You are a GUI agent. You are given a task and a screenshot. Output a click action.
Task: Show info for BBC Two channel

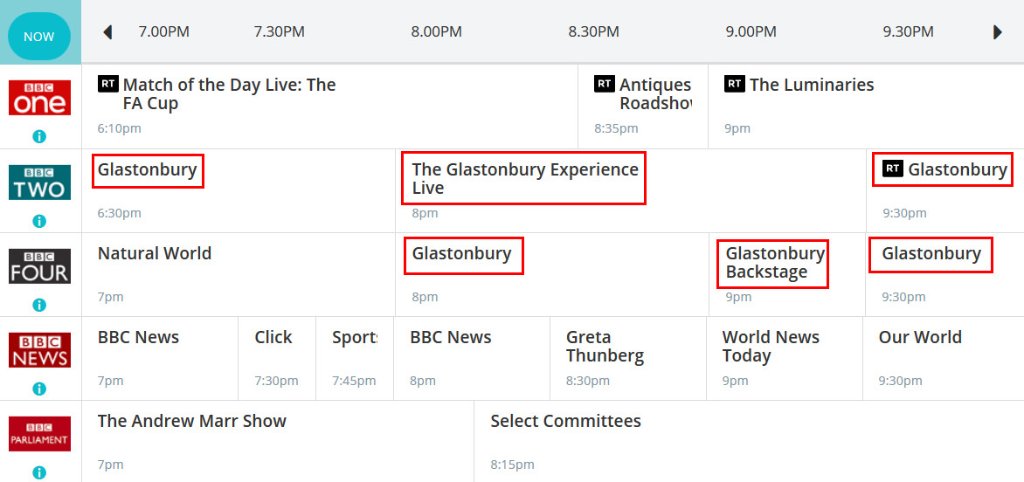40,221
